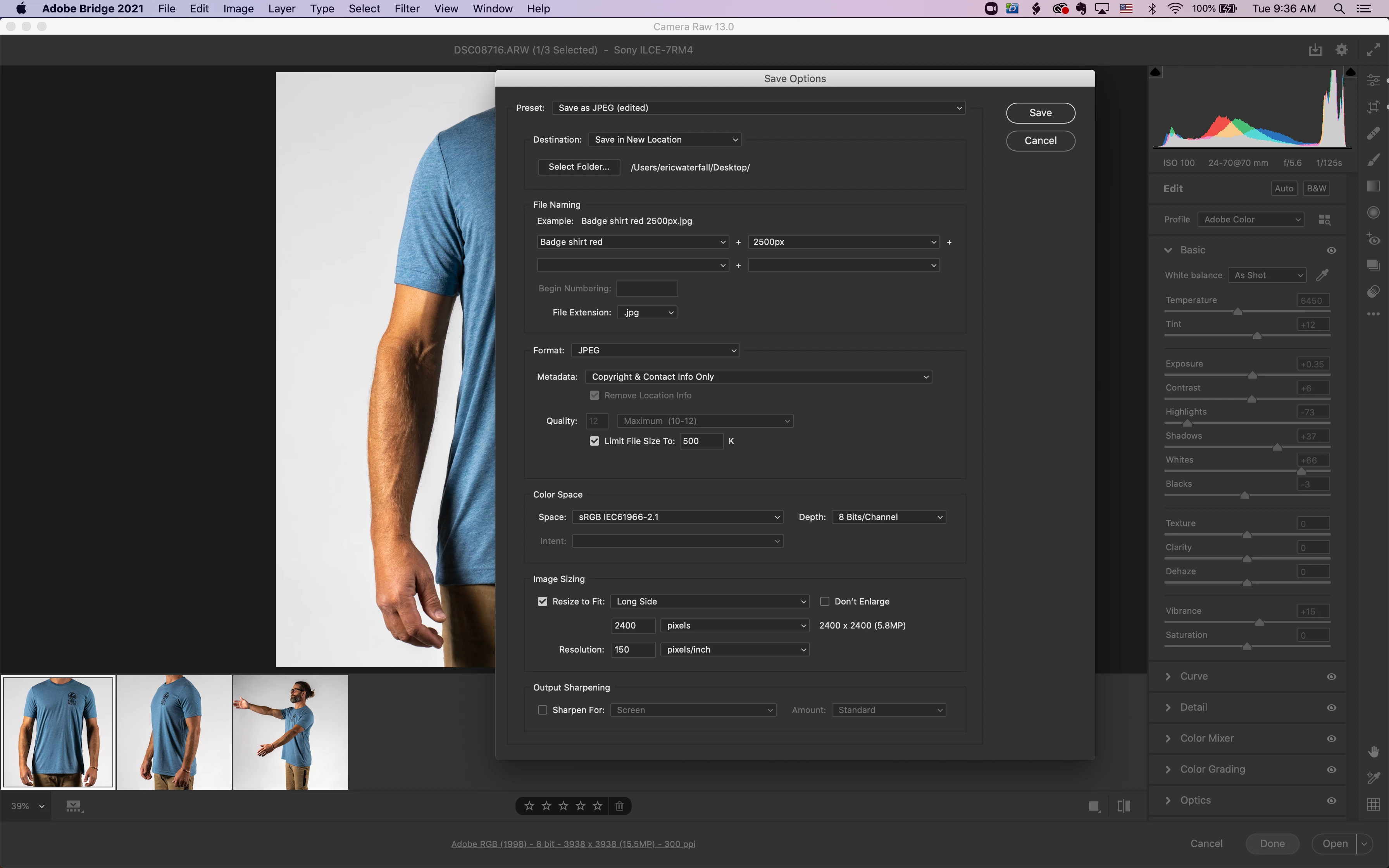Enable the Don't Enlarge checkbox
1389x868 pixels.
click(824, 601)
